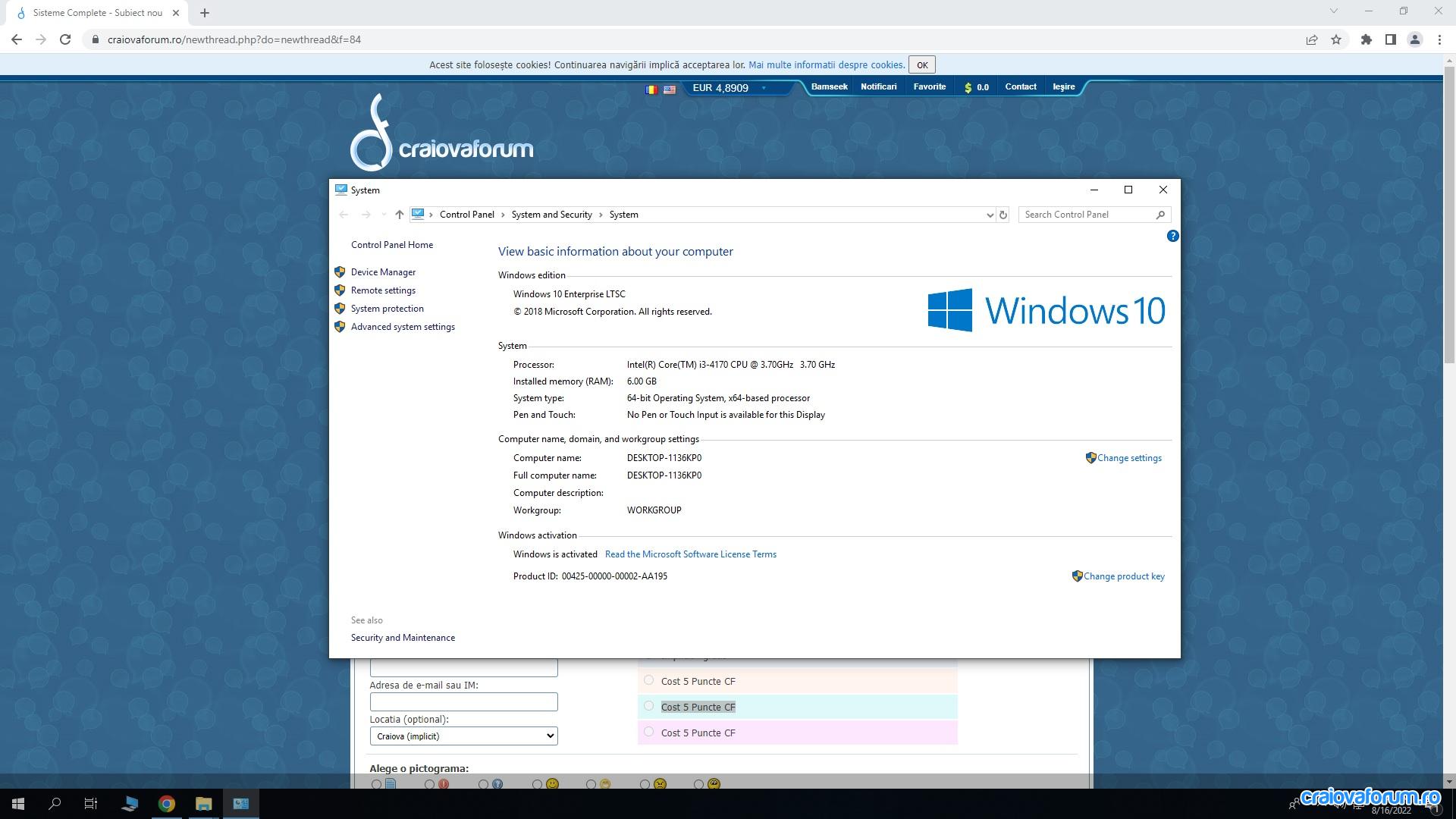Open Chrome tab search chevron

click(x=1334, y=11)
